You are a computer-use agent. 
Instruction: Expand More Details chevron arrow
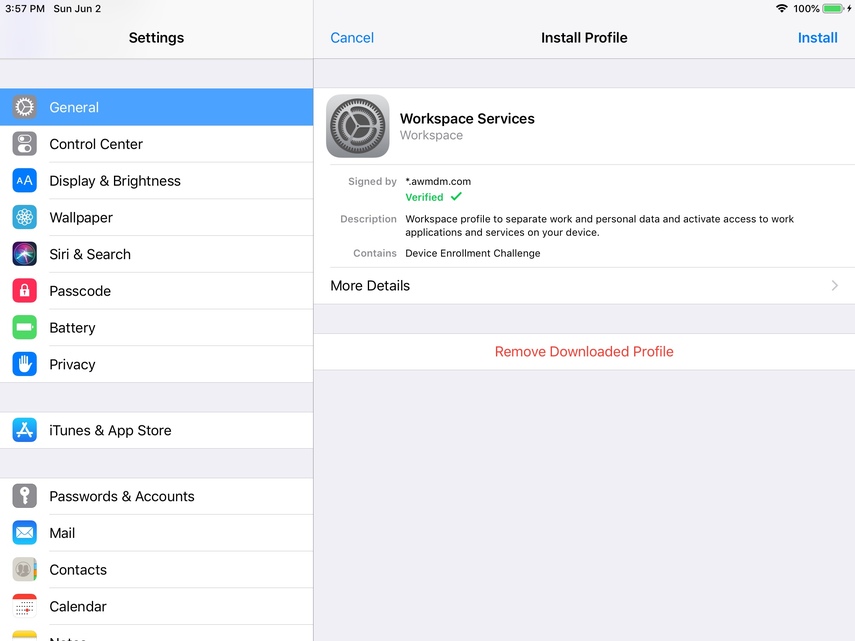click(x=835, y=286)
